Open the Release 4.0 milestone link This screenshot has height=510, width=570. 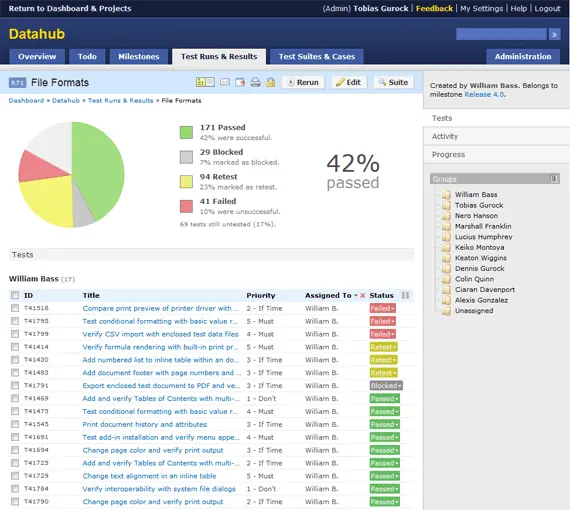pyautogui.click(x=484, y=95)
